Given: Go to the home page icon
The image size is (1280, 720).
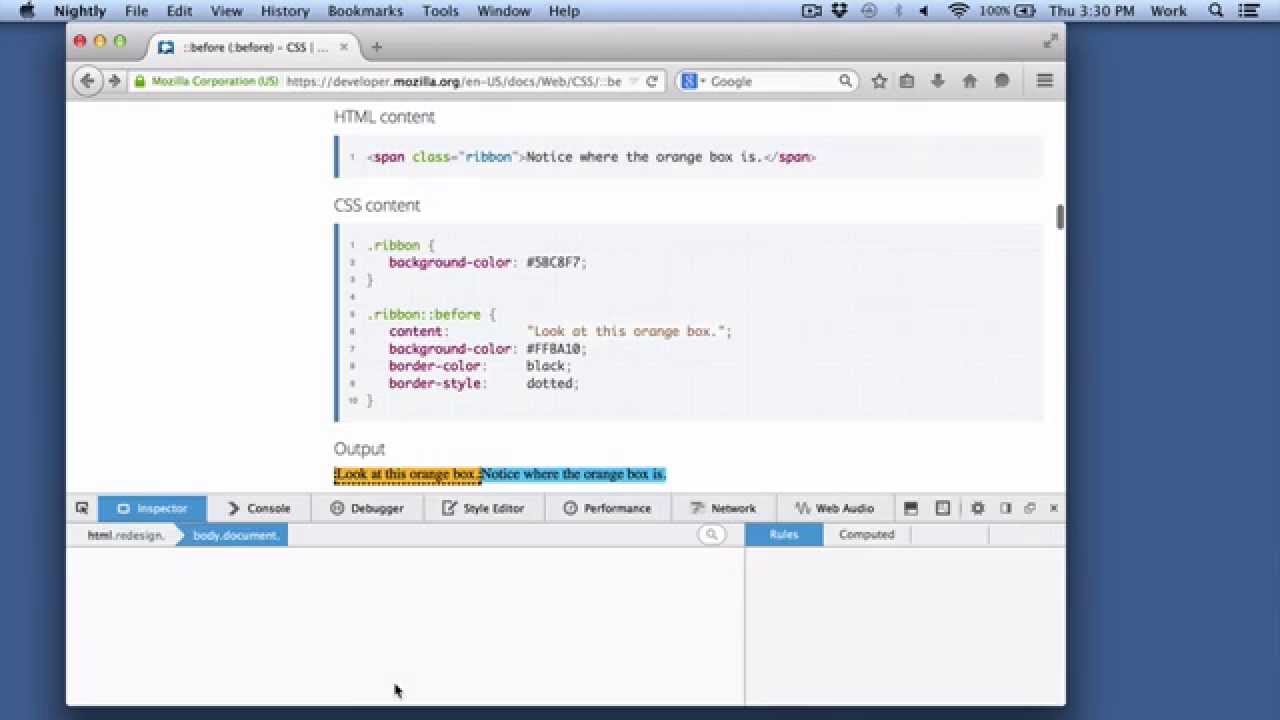Looking at the screenshot, I should pos(969,81).
